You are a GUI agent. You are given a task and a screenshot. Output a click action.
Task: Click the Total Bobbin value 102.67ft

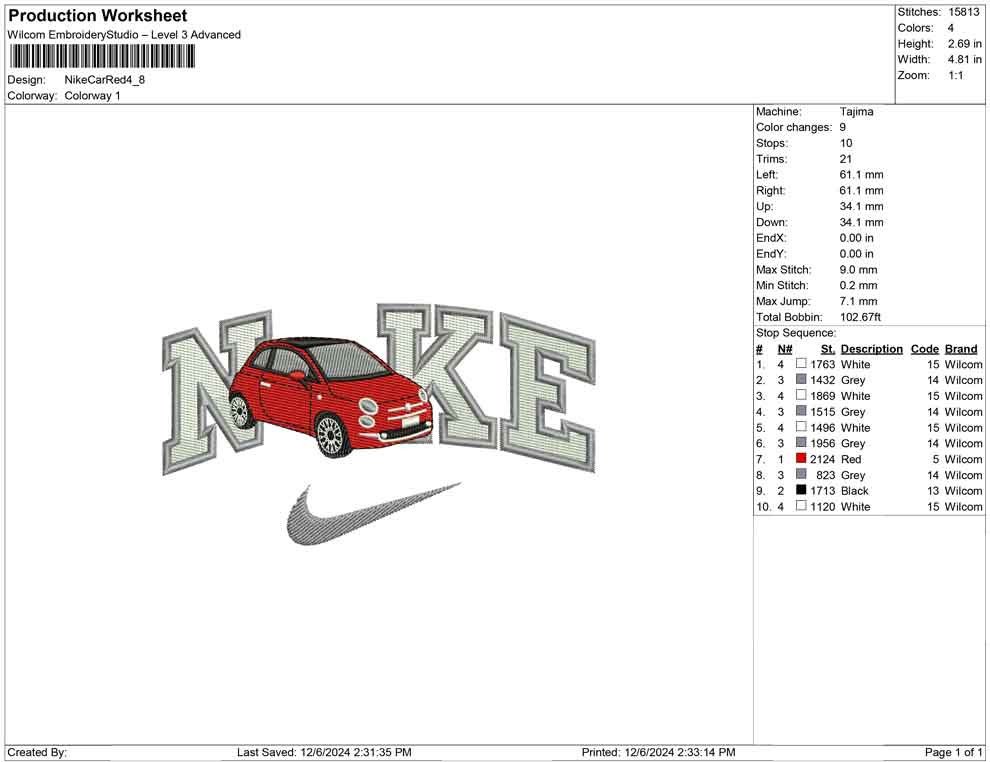(x=860, y=317)
